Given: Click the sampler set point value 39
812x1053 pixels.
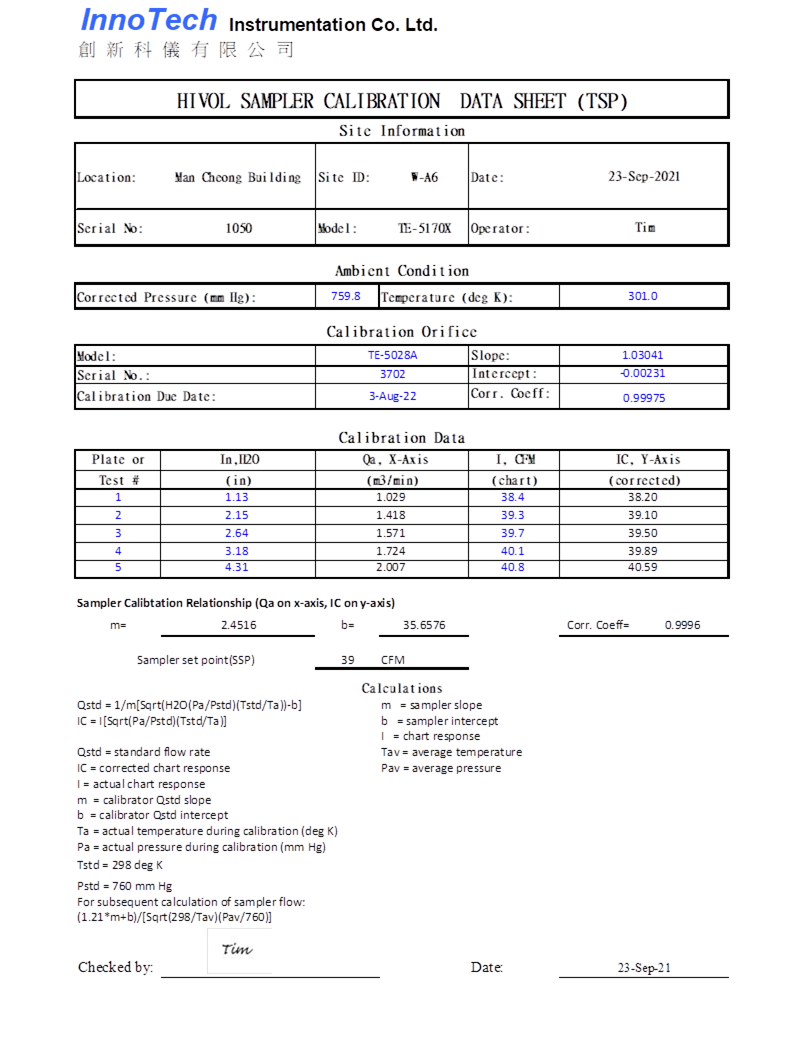Looking at the screenshot, I should pyautogui.click(x=348, y=660).
